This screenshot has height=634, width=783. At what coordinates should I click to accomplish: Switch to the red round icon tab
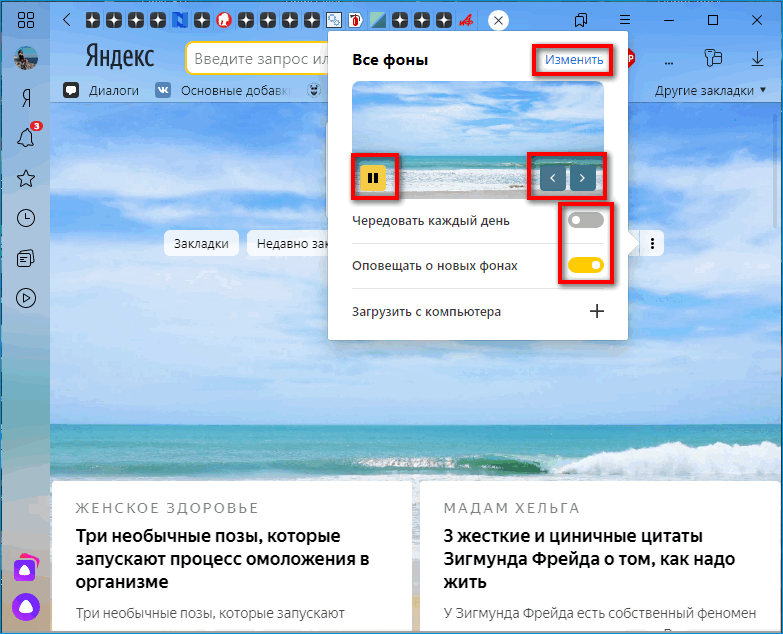pos(224,20)
